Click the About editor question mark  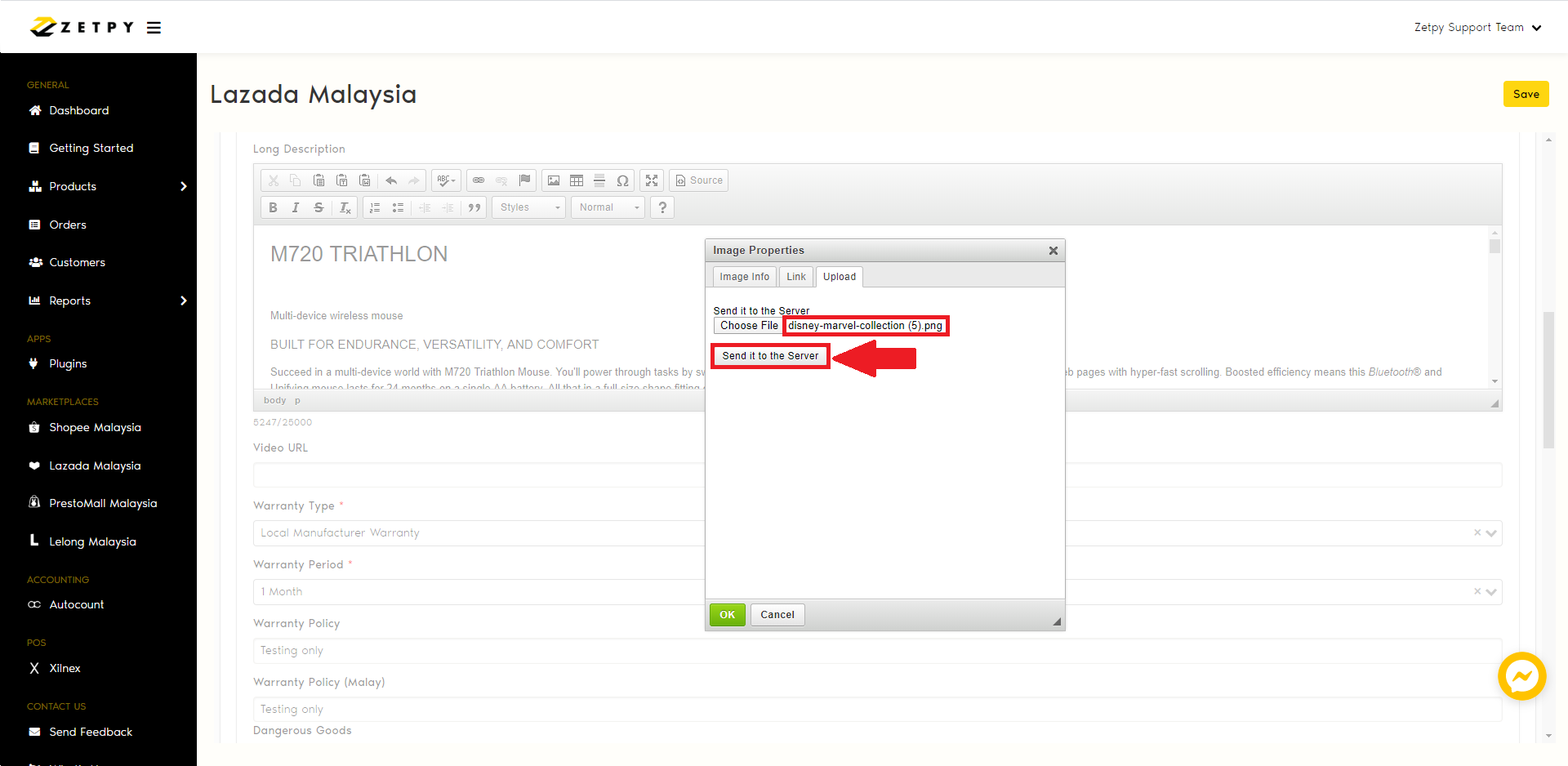662,207
